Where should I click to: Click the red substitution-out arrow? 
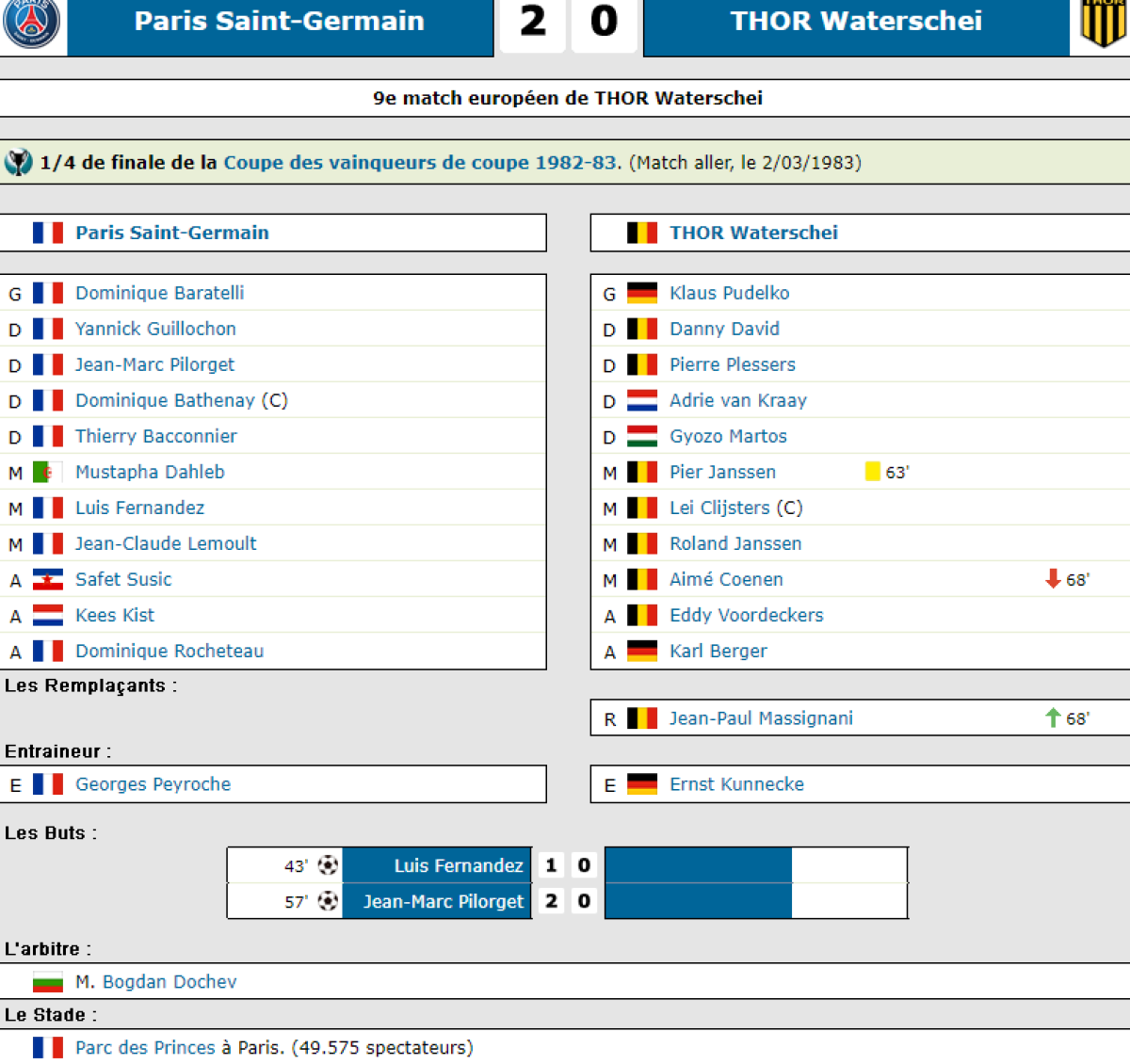point(1053,579)
